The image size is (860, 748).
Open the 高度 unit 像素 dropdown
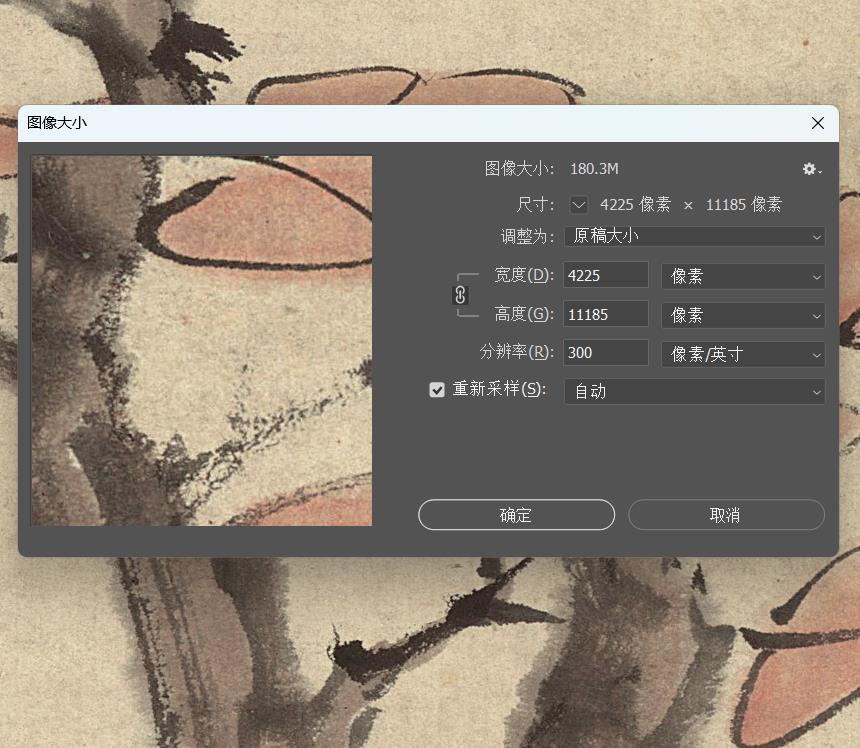[743, 315]
